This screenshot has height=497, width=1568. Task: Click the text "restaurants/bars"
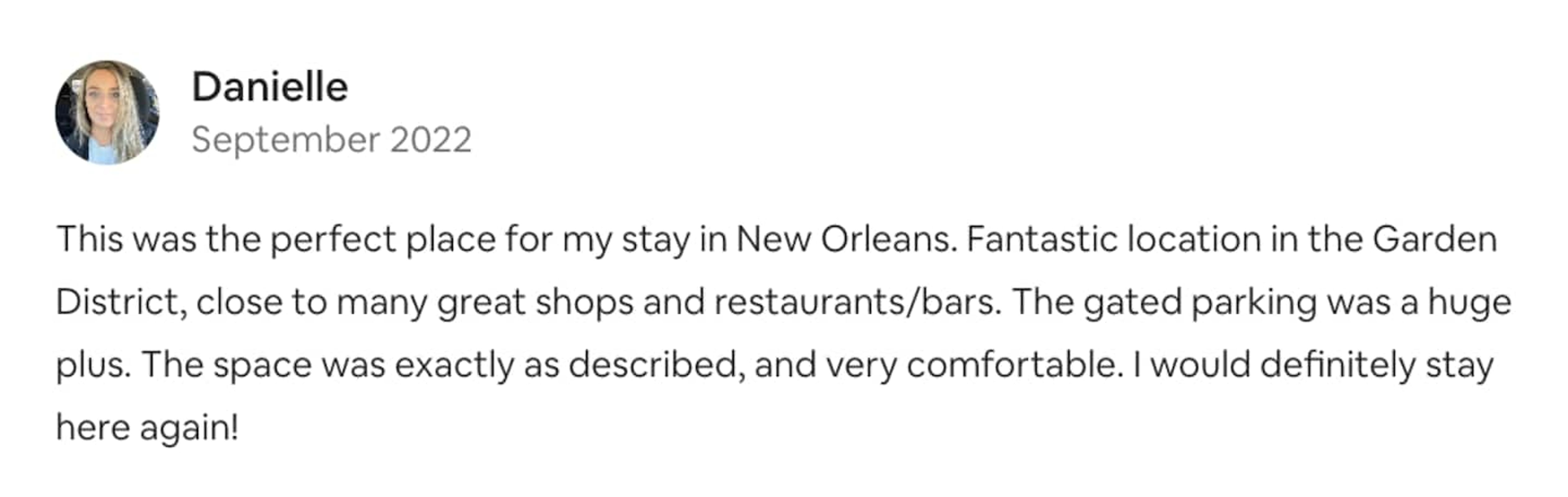pyautogui.click(x=857, y=302)
